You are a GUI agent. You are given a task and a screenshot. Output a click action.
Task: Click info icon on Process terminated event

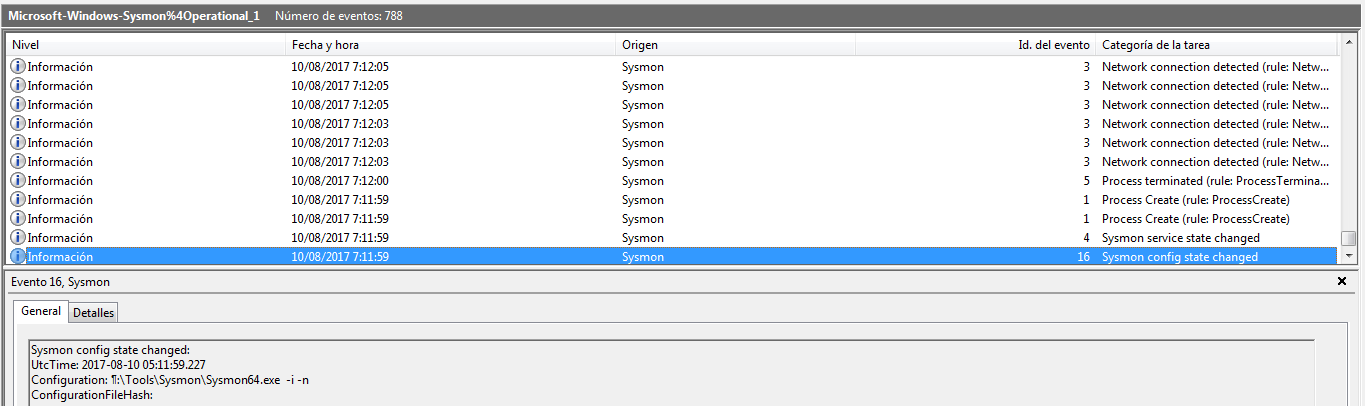pos(18,181)
